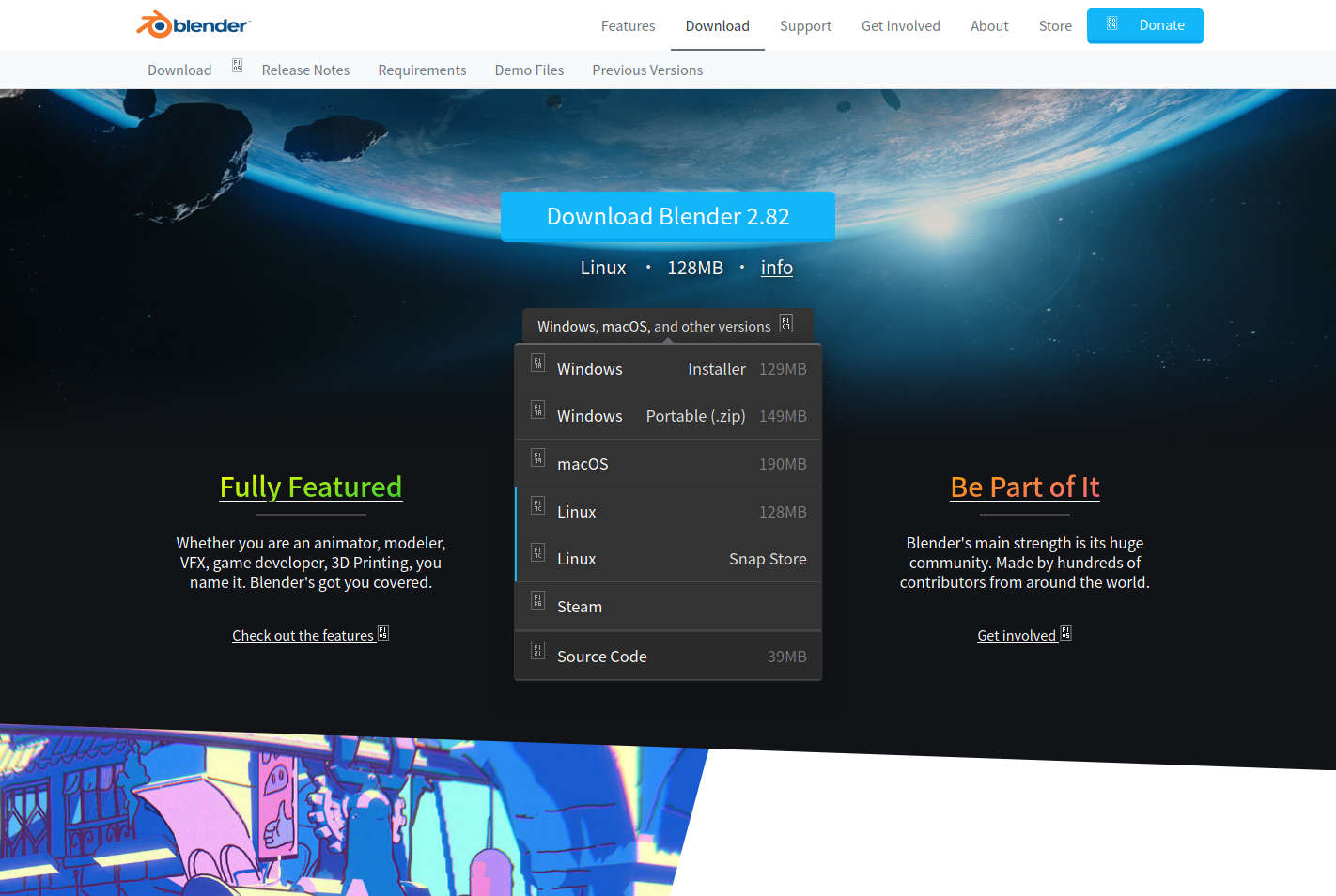Click the Windows Portable row icon

pos(538,409)
